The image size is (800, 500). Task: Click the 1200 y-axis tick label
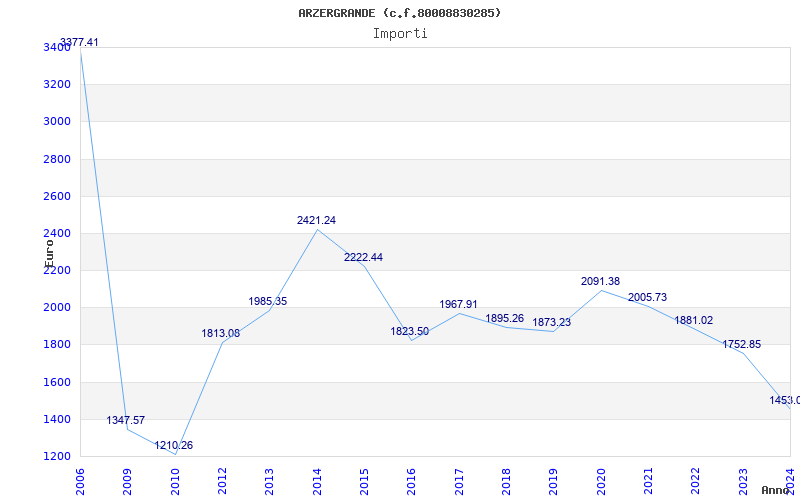pos(57,457)
